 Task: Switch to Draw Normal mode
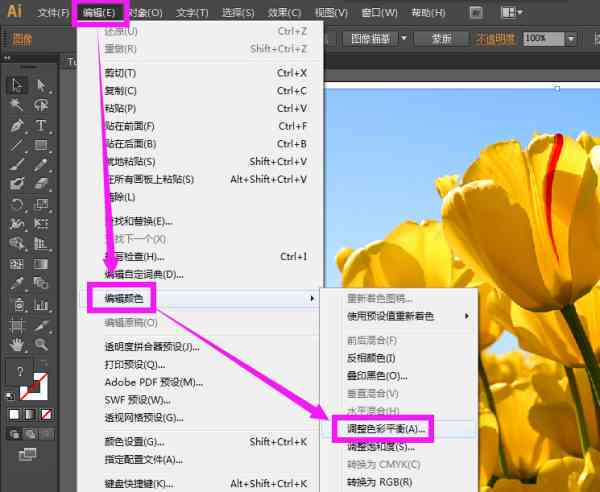[x=15, y=434]
